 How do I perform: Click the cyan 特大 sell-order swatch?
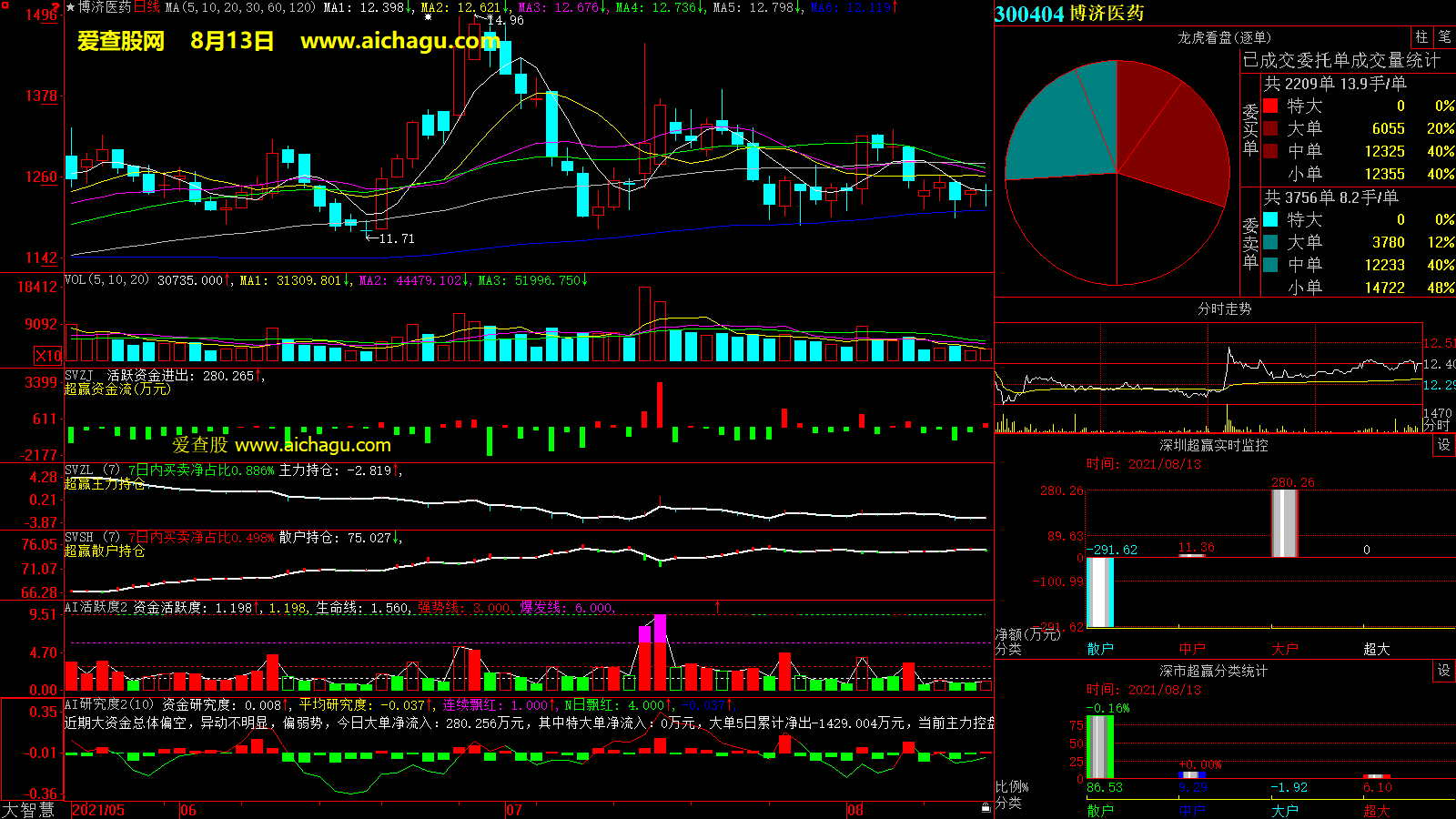click(x=1270, y=220)
